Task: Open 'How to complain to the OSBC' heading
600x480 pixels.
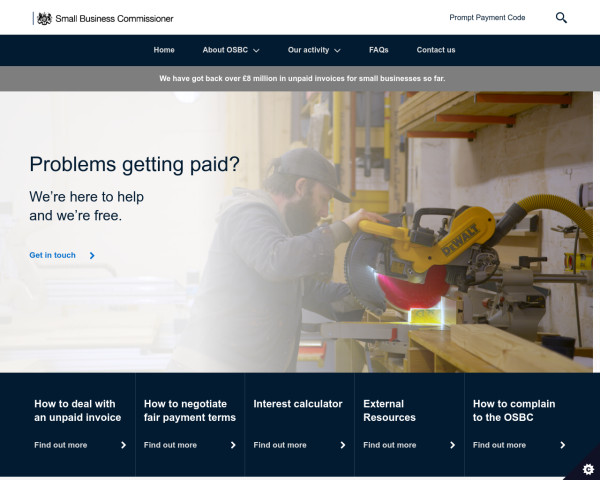Action: tap(514, 410)
